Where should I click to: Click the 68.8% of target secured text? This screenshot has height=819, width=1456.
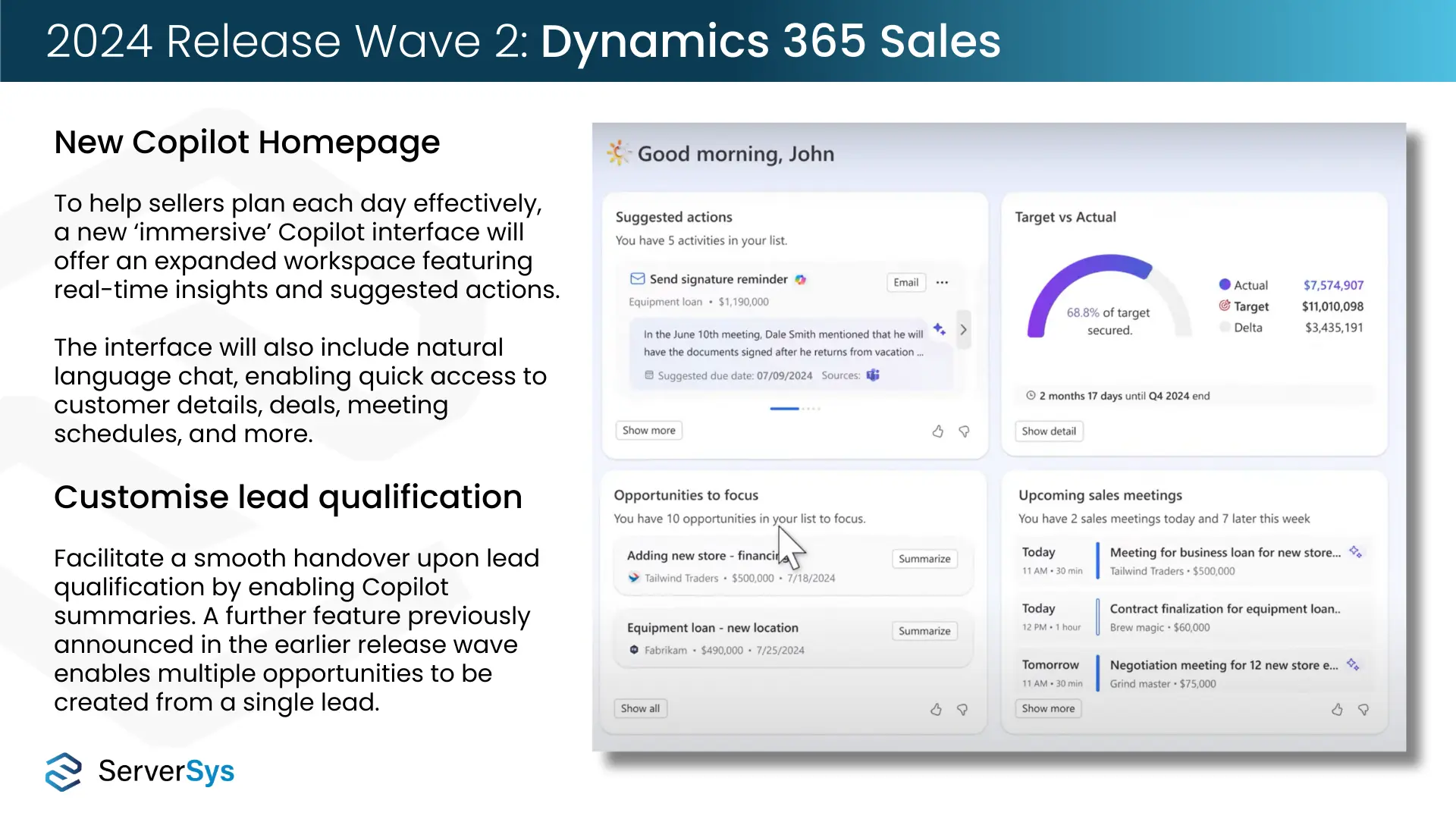click(1109, 322)
